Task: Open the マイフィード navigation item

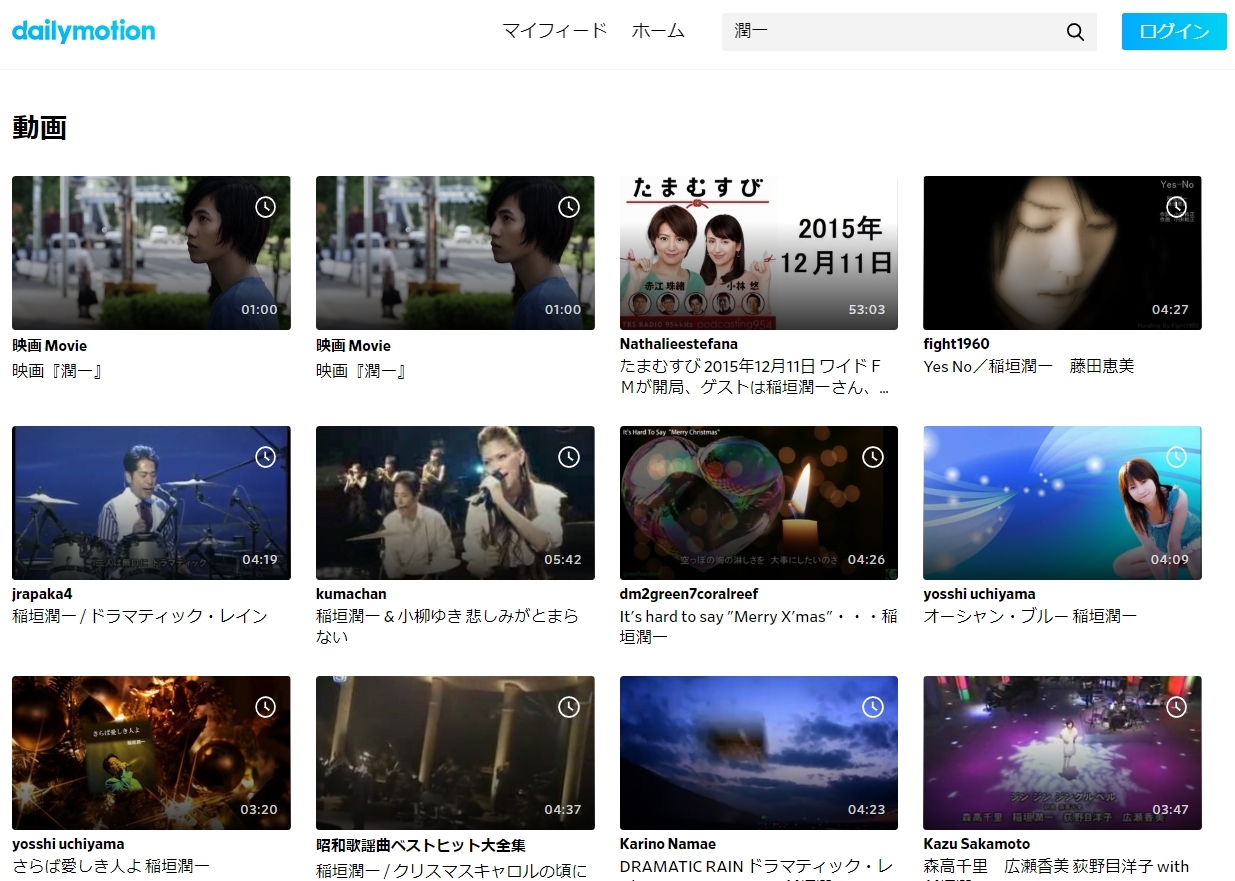Action: coord(555,31)
